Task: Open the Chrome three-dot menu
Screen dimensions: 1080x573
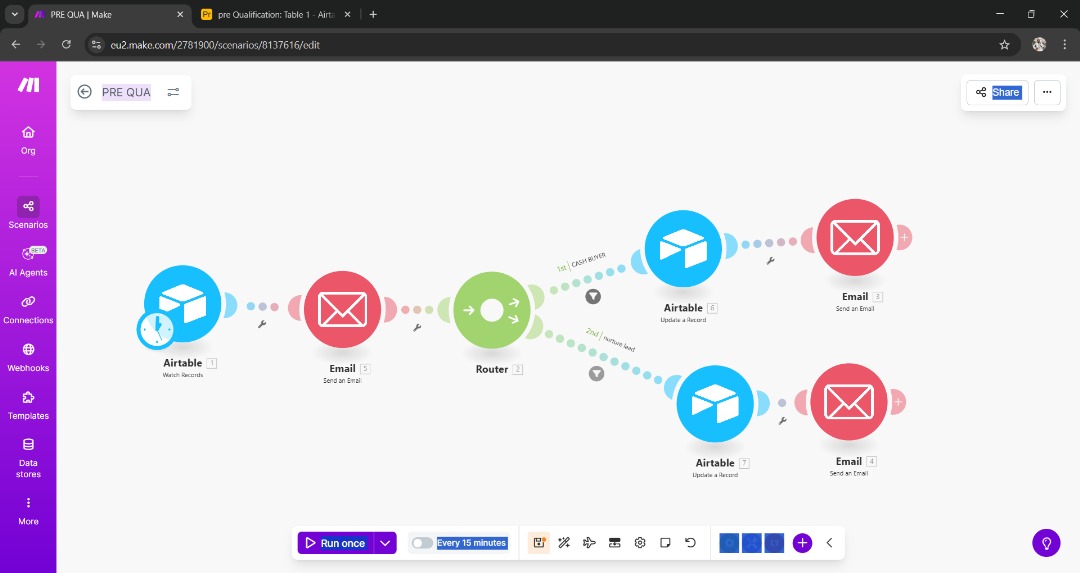Action: pyautogui.click(x=1065, y=45)
